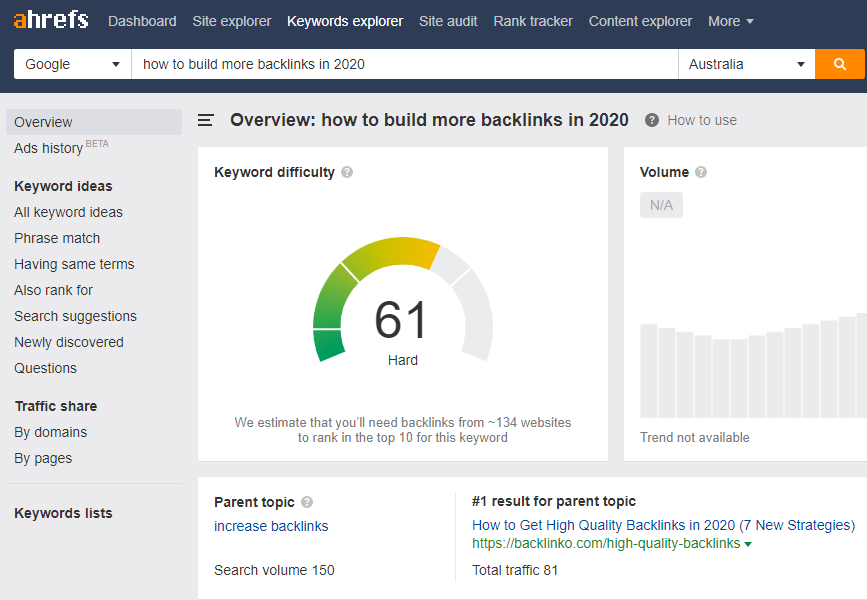This screenshot has width=867, height=600.
Task: Click the keyword difficulty gauge showing 61
Action: (x=403, y=301)
